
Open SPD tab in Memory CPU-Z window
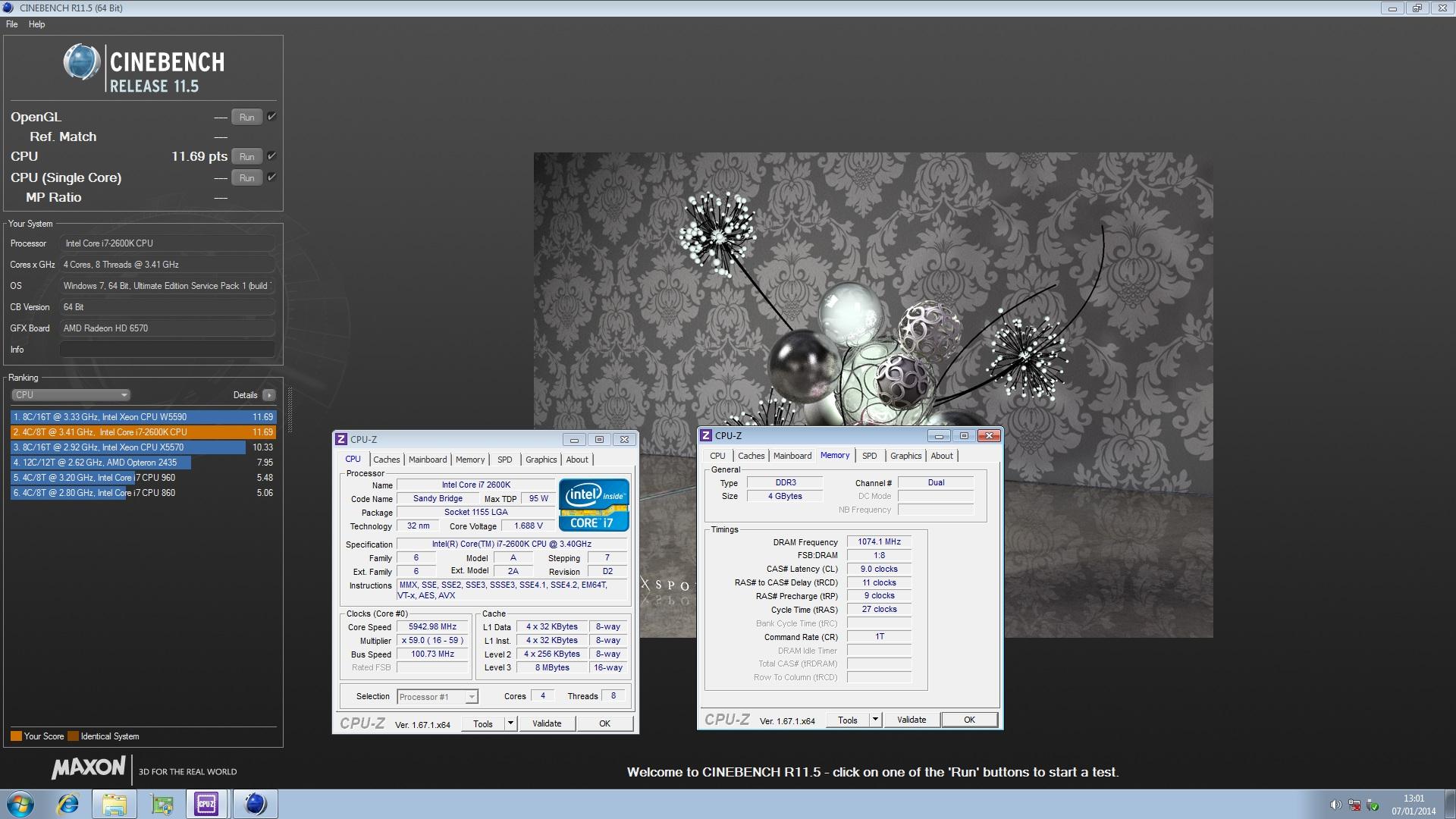point(869,456)
